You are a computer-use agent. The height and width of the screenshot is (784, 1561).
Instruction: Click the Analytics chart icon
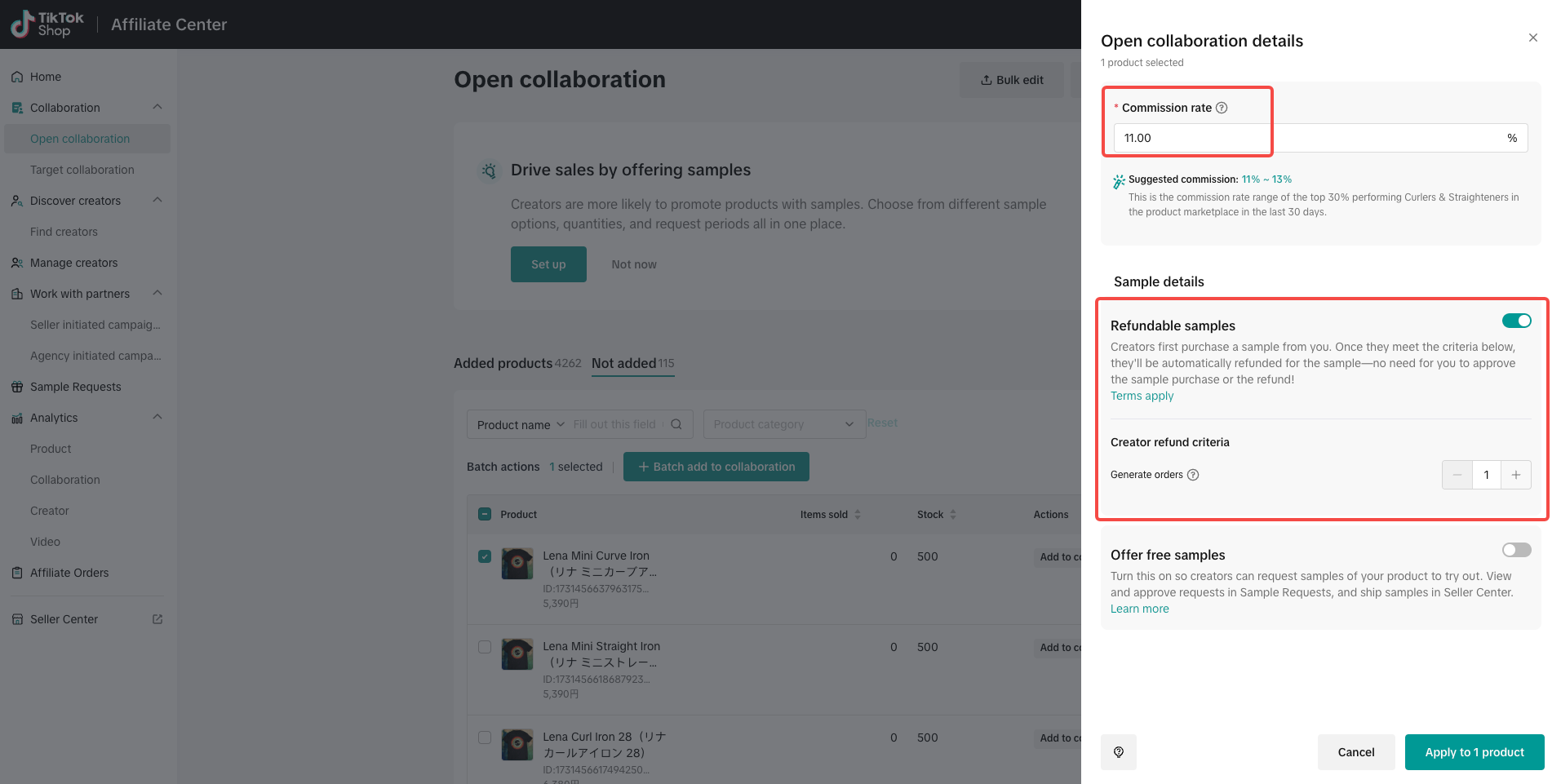pyautogui.click(x=17, y=418)
